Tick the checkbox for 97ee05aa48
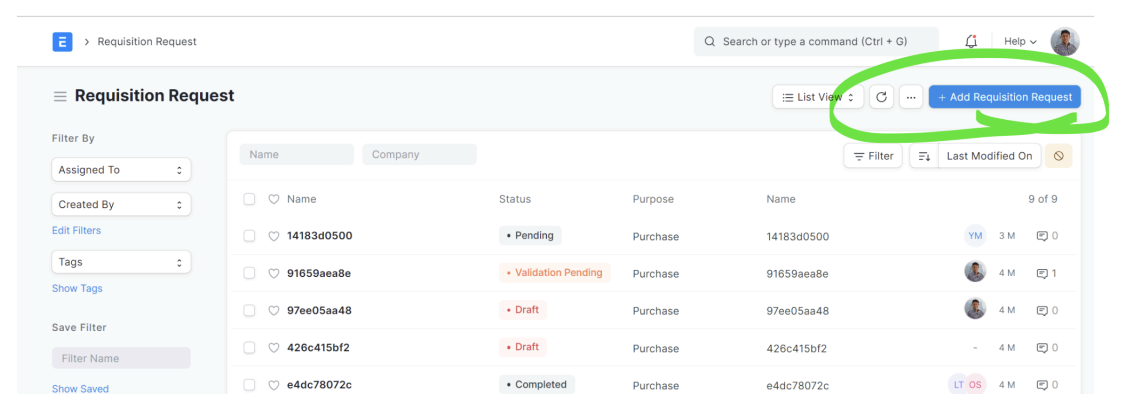Image resolution: width=1122 pixels, height=414 pixels. 250,311
